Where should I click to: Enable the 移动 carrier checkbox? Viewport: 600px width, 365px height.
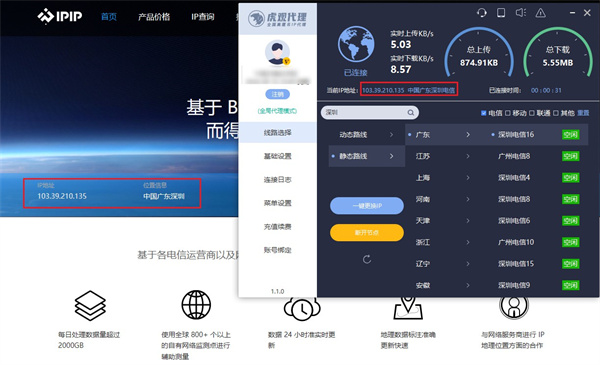coord(508,113)
